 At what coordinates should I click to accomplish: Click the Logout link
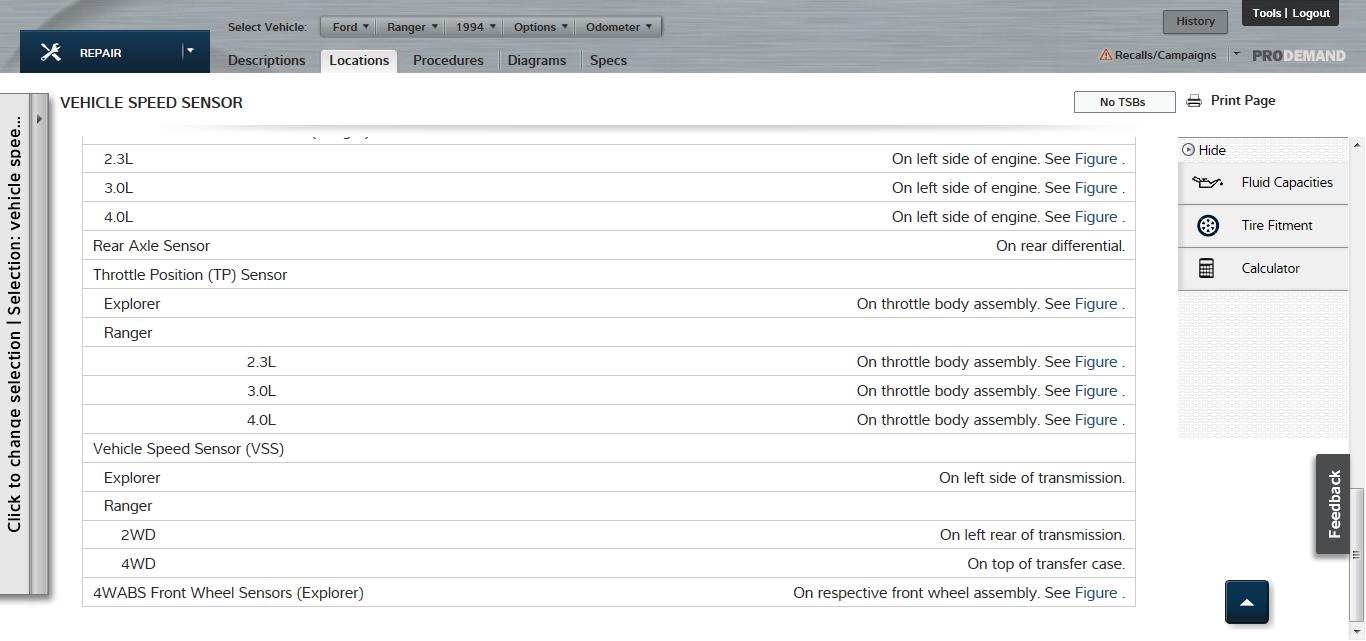[1311, 13]
